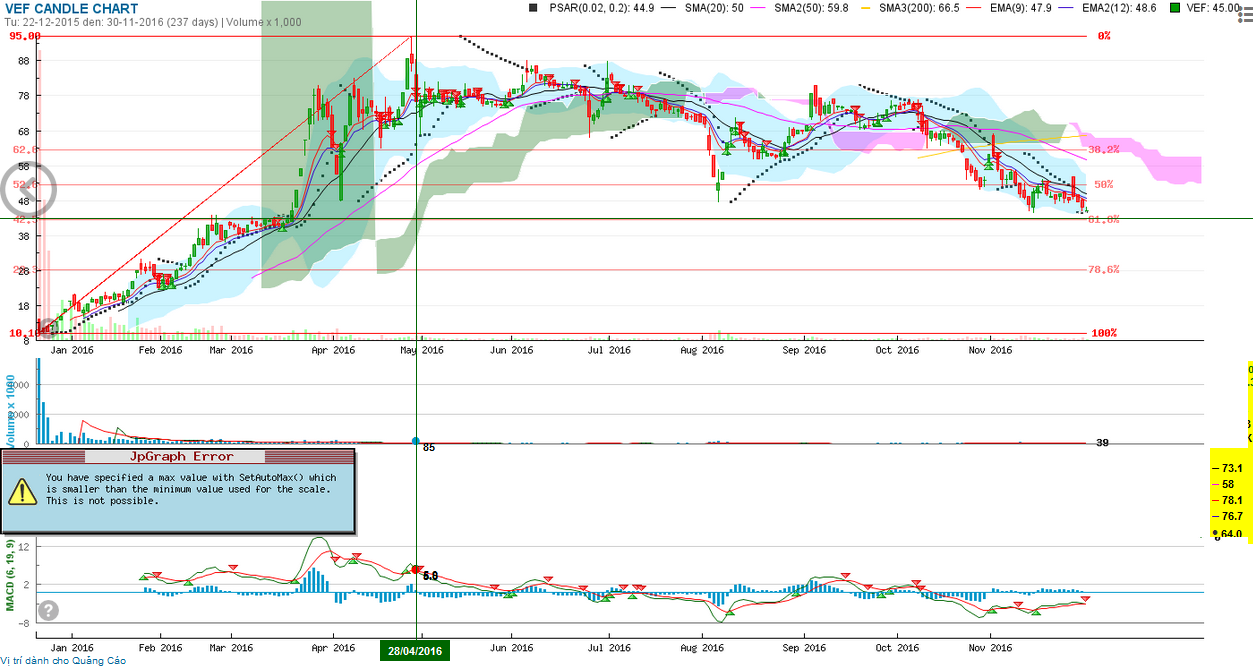Click the MACD (6, 19, 9) axis label
The image size is (1253, 669).
(x=10, y=576)
